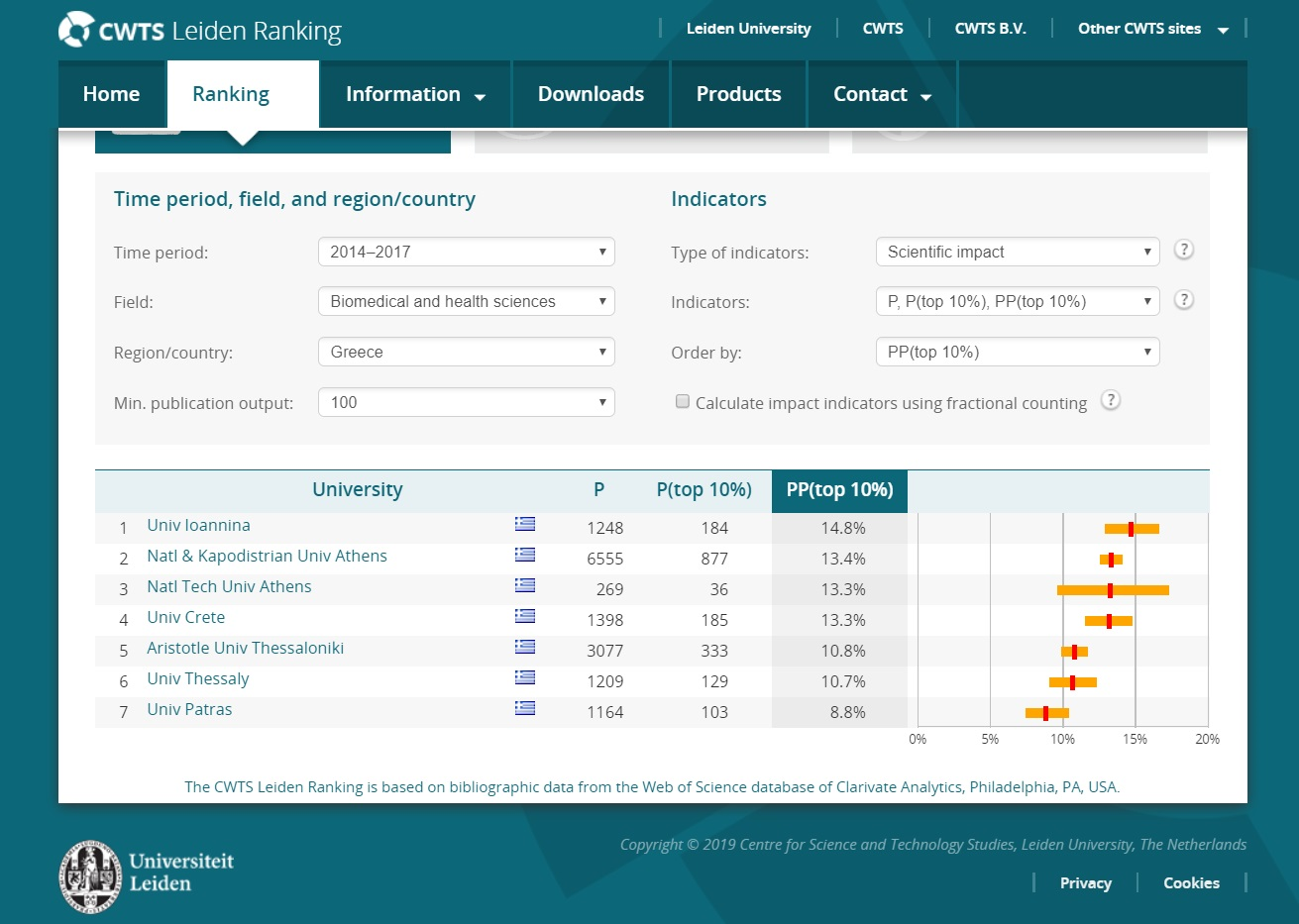The image size is (1299, 924).
Task: Click the Greek flag in Natl & Kapodistrian row
Action: pos(525,555)
